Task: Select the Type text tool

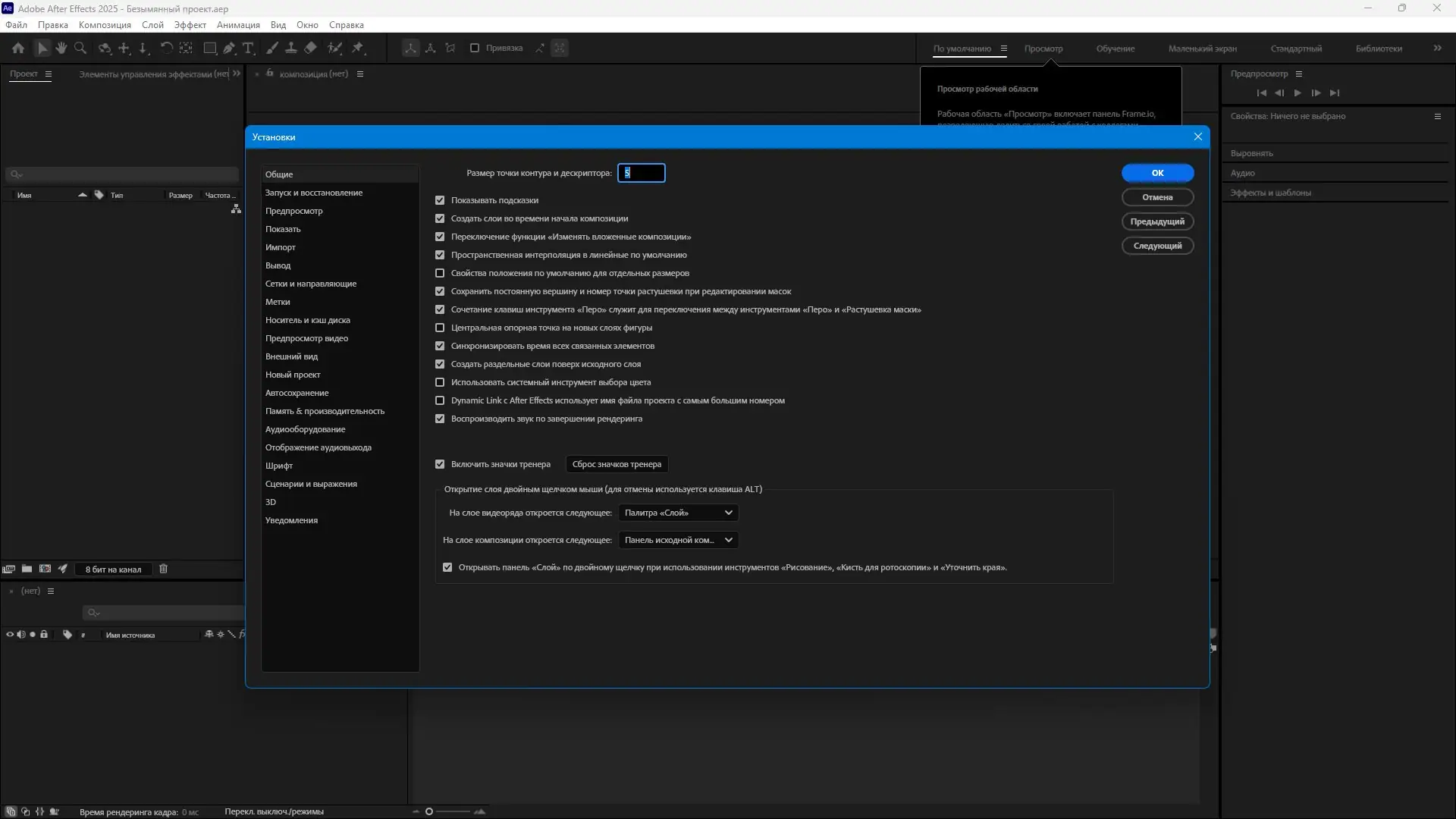Action: pyautogui.click(x=248, y=48)
